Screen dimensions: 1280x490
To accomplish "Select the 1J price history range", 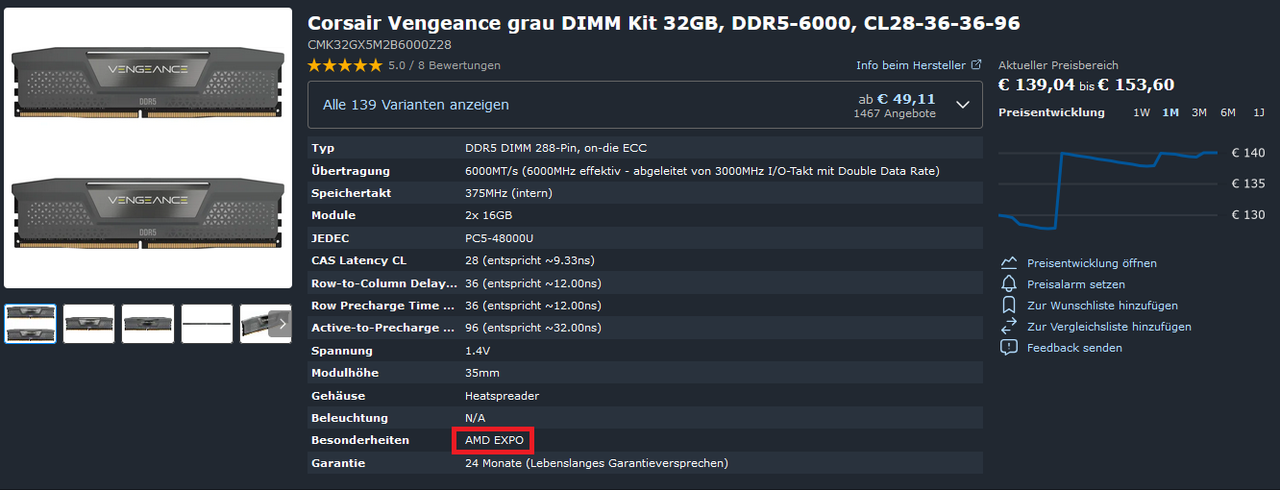I will 1259,112.
